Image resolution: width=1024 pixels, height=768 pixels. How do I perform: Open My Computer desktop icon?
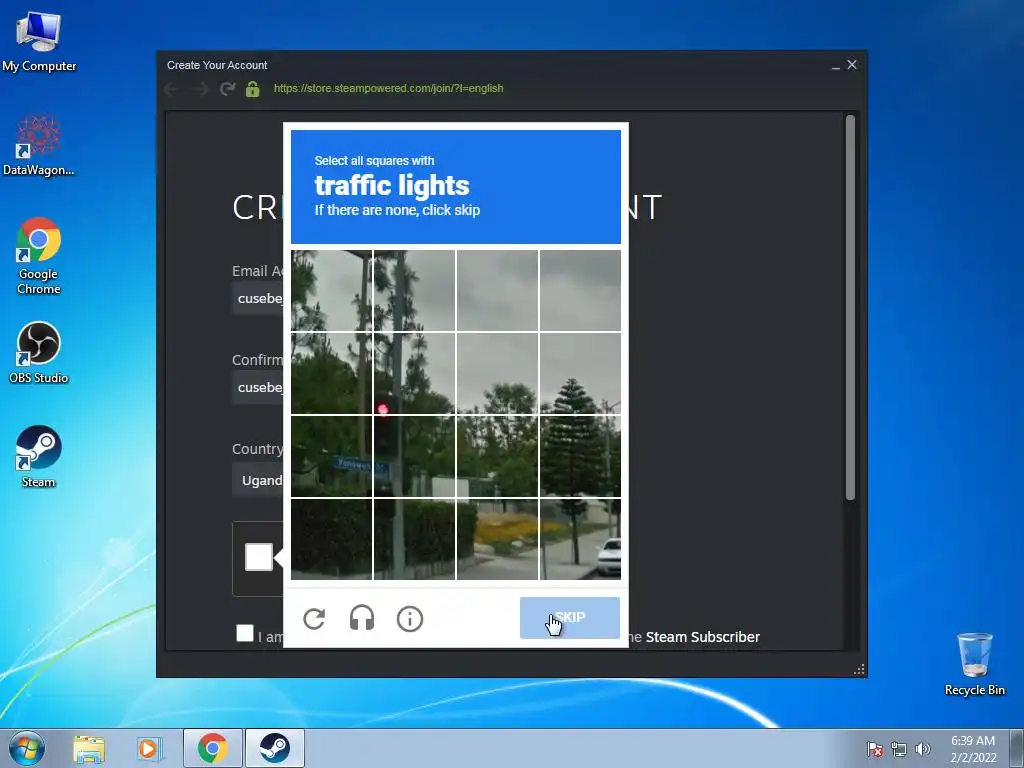[39, 41]
